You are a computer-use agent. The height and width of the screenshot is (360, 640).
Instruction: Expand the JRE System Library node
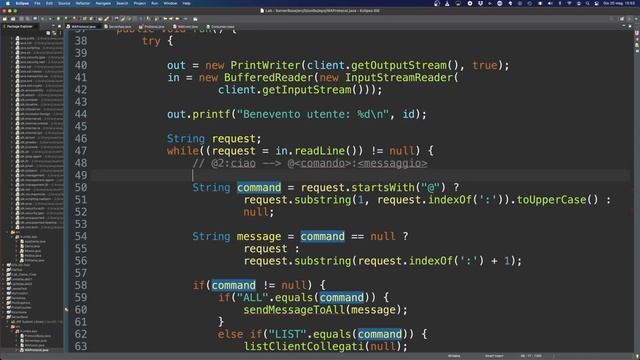click(x=8, y=322)
